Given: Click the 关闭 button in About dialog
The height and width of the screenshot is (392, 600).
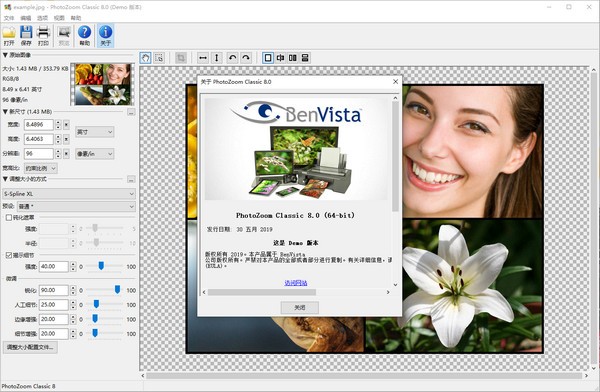Looking at the screenshot, I should tap(300, 307).
